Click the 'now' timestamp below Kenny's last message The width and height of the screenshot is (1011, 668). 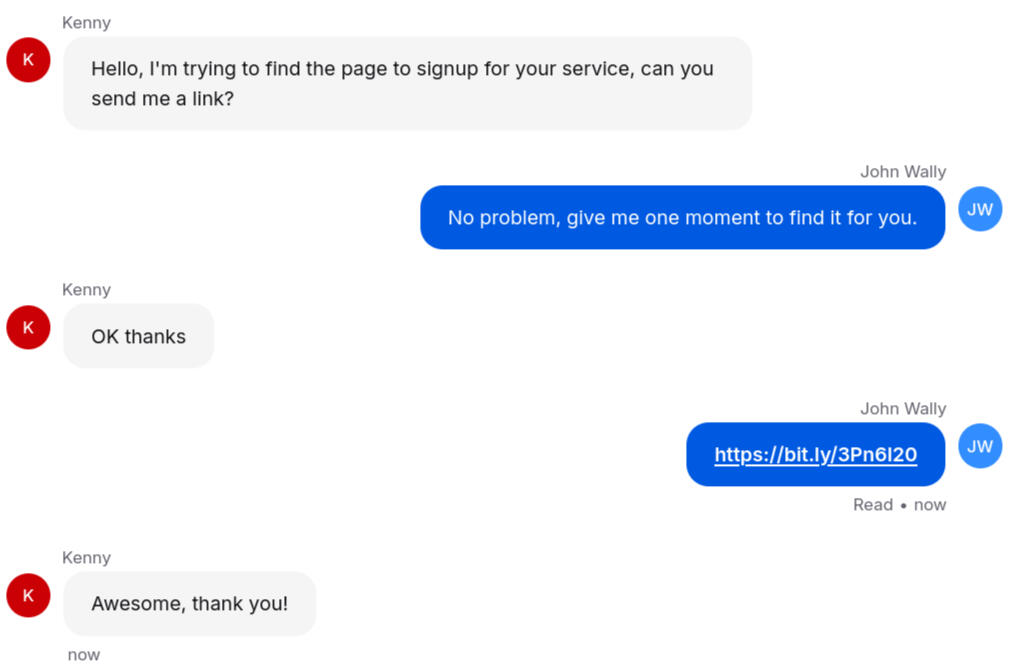click(83, 654)
